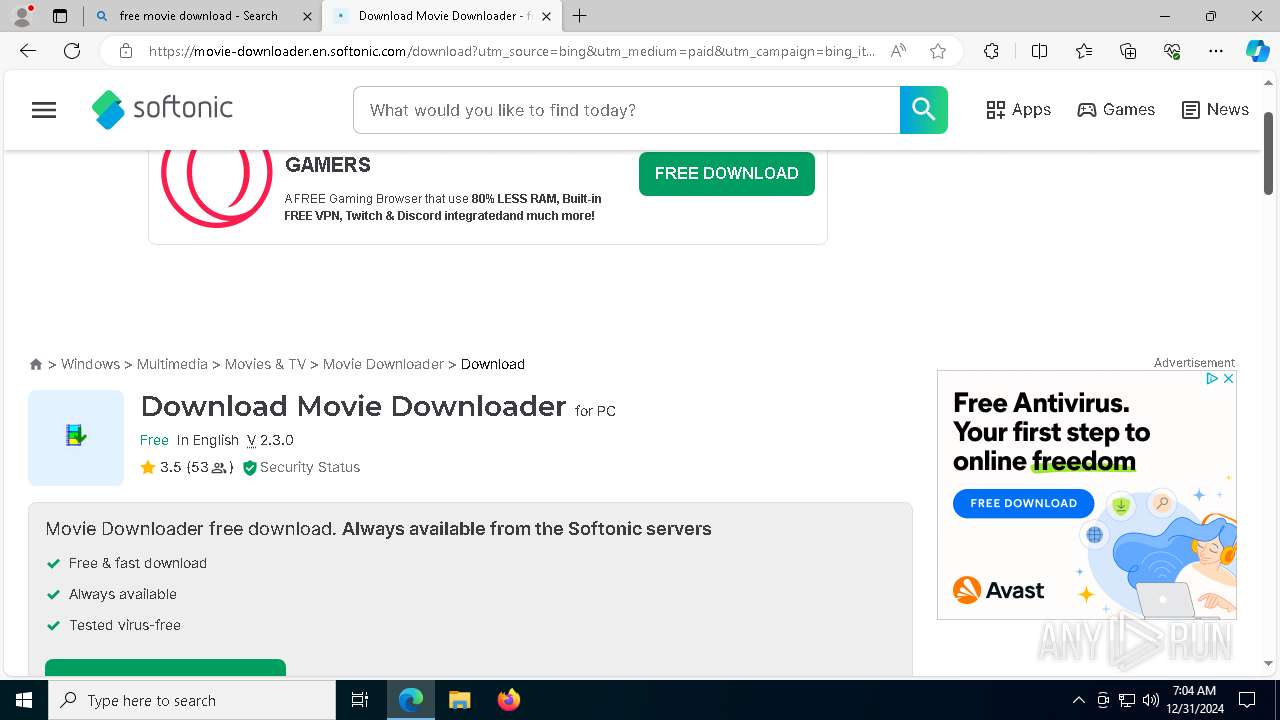Screen dimensions: 1280x720
Task: Open the Favorites list
Action: point(1084,51)
